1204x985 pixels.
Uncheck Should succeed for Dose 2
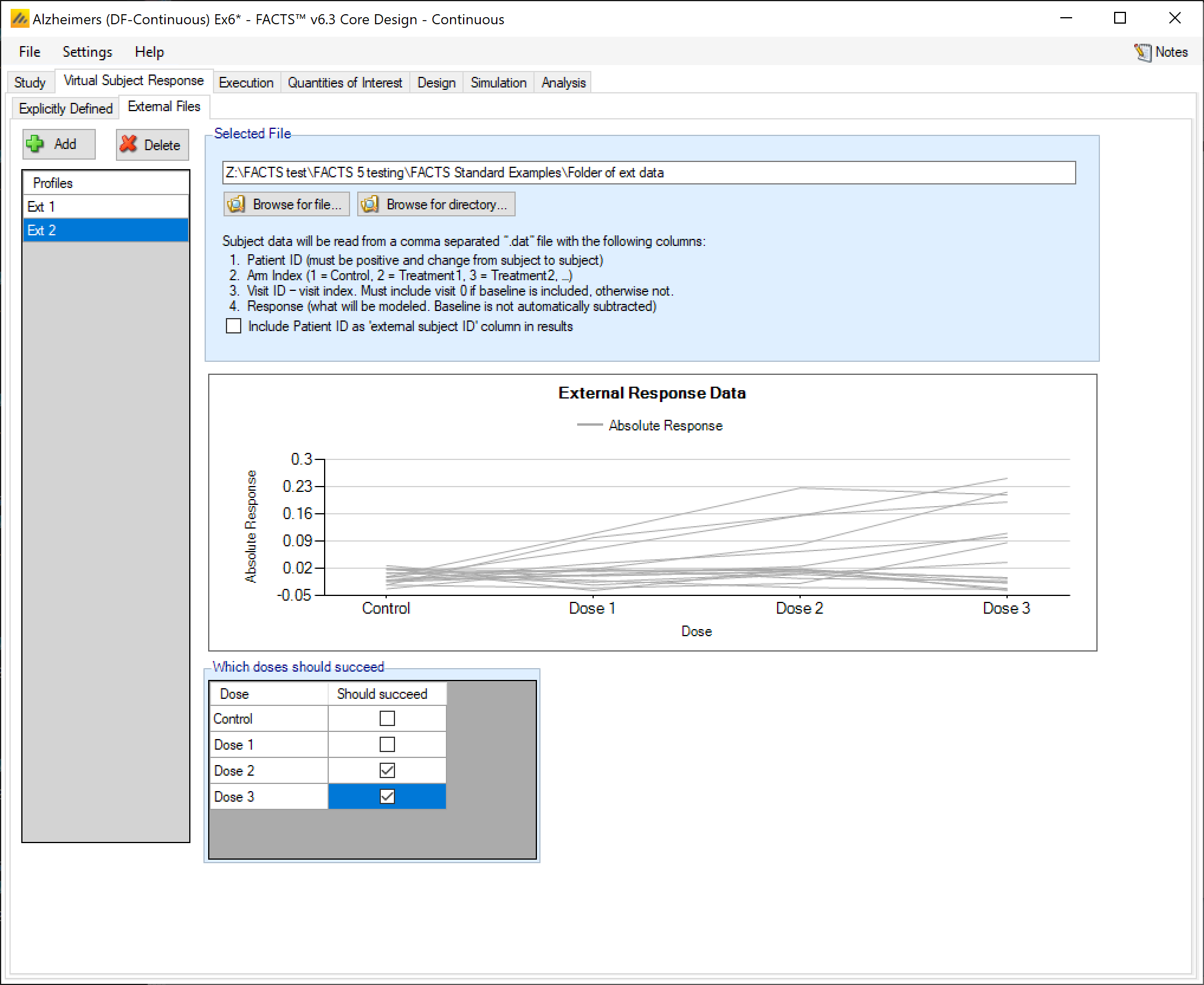[x=387, y=770]
